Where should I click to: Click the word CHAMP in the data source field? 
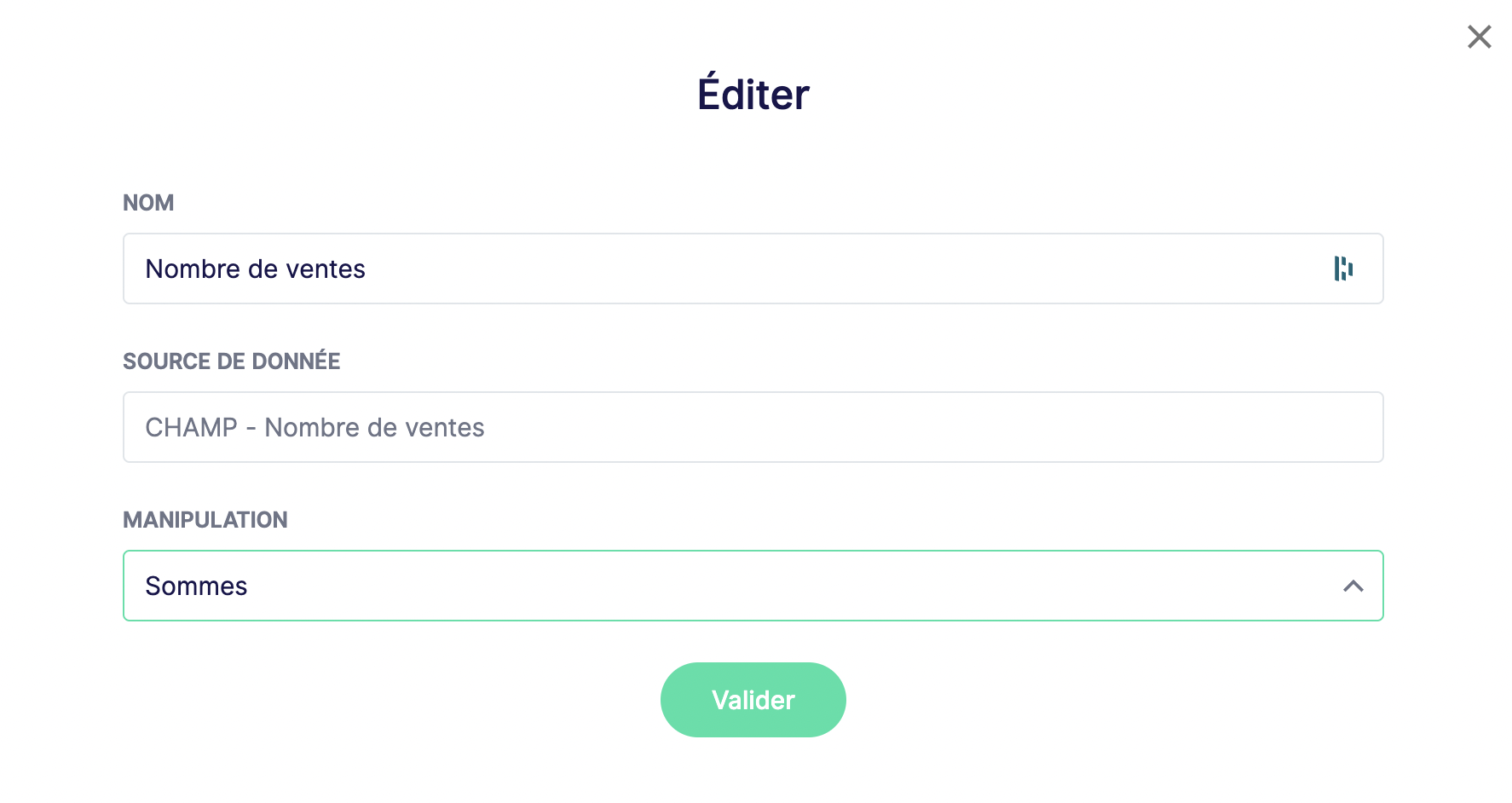(x=191, y=427)
